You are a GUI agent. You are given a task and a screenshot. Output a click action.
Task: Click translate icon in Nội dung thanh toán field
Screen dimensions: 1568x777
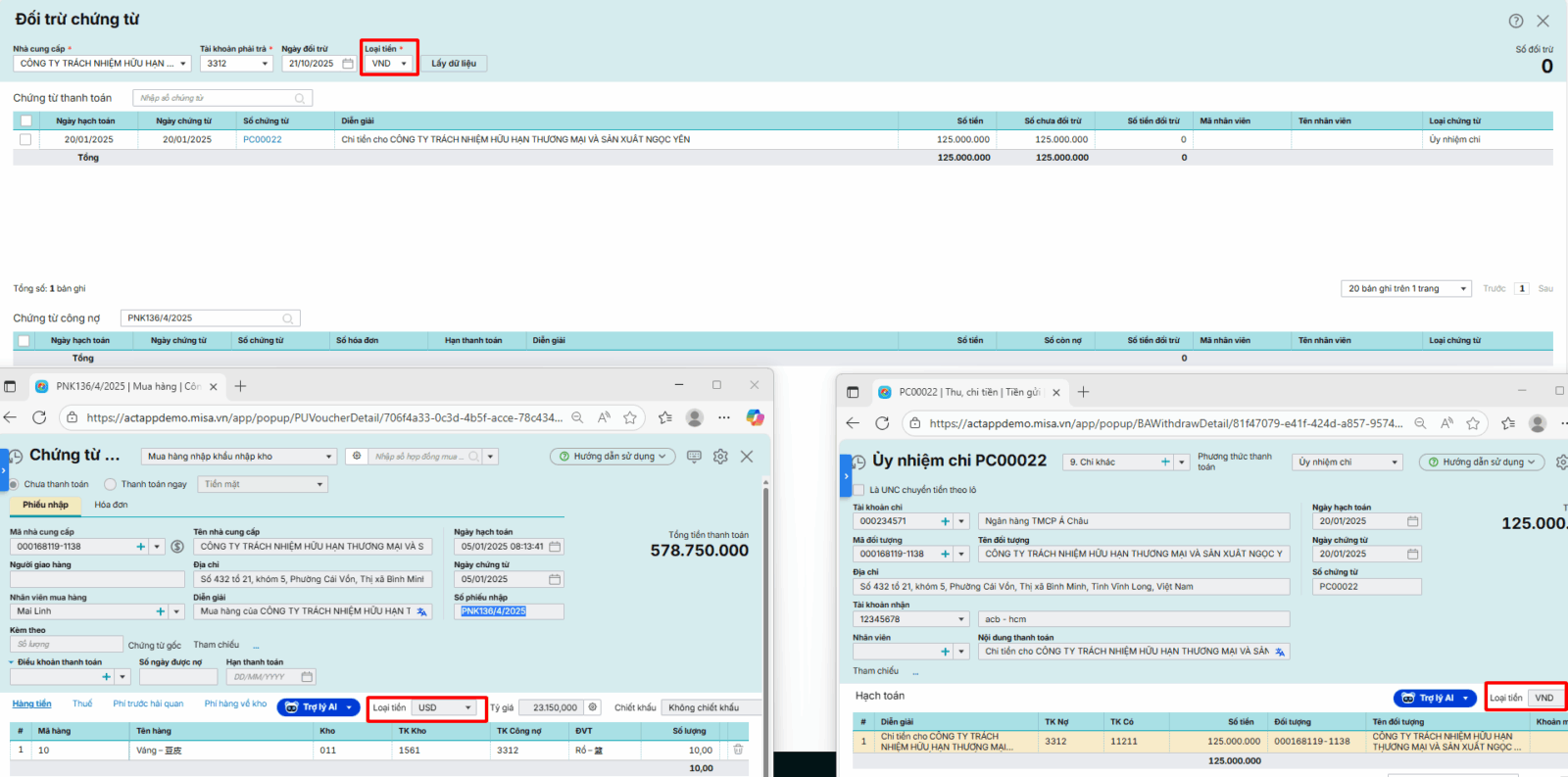(x=1279, y=652)
